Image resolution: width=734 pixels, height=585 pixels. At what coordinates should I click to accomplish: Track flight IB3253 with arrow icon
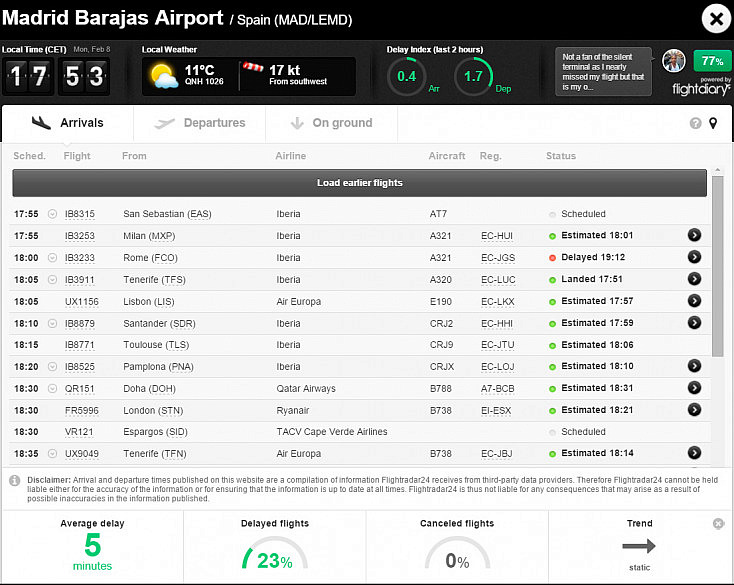click(x=694, y=235)
